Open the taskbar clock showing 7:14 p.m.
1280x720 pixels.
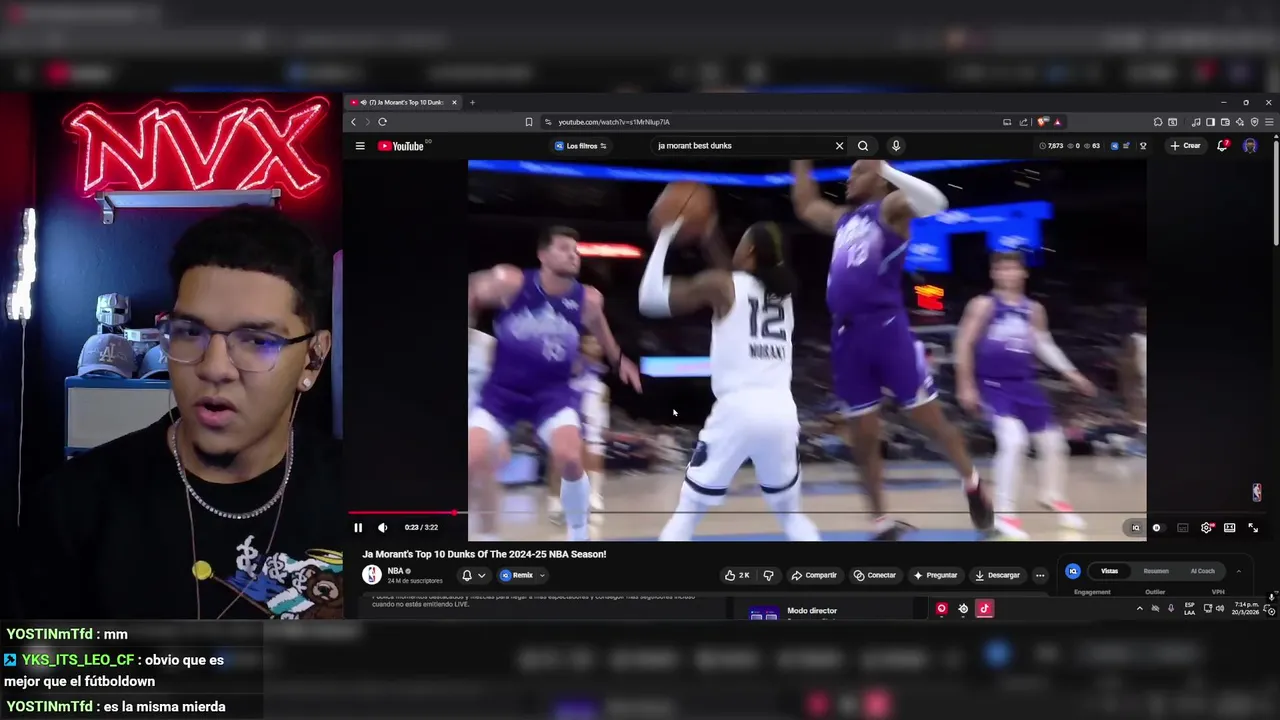click(x=1246, y=608)
